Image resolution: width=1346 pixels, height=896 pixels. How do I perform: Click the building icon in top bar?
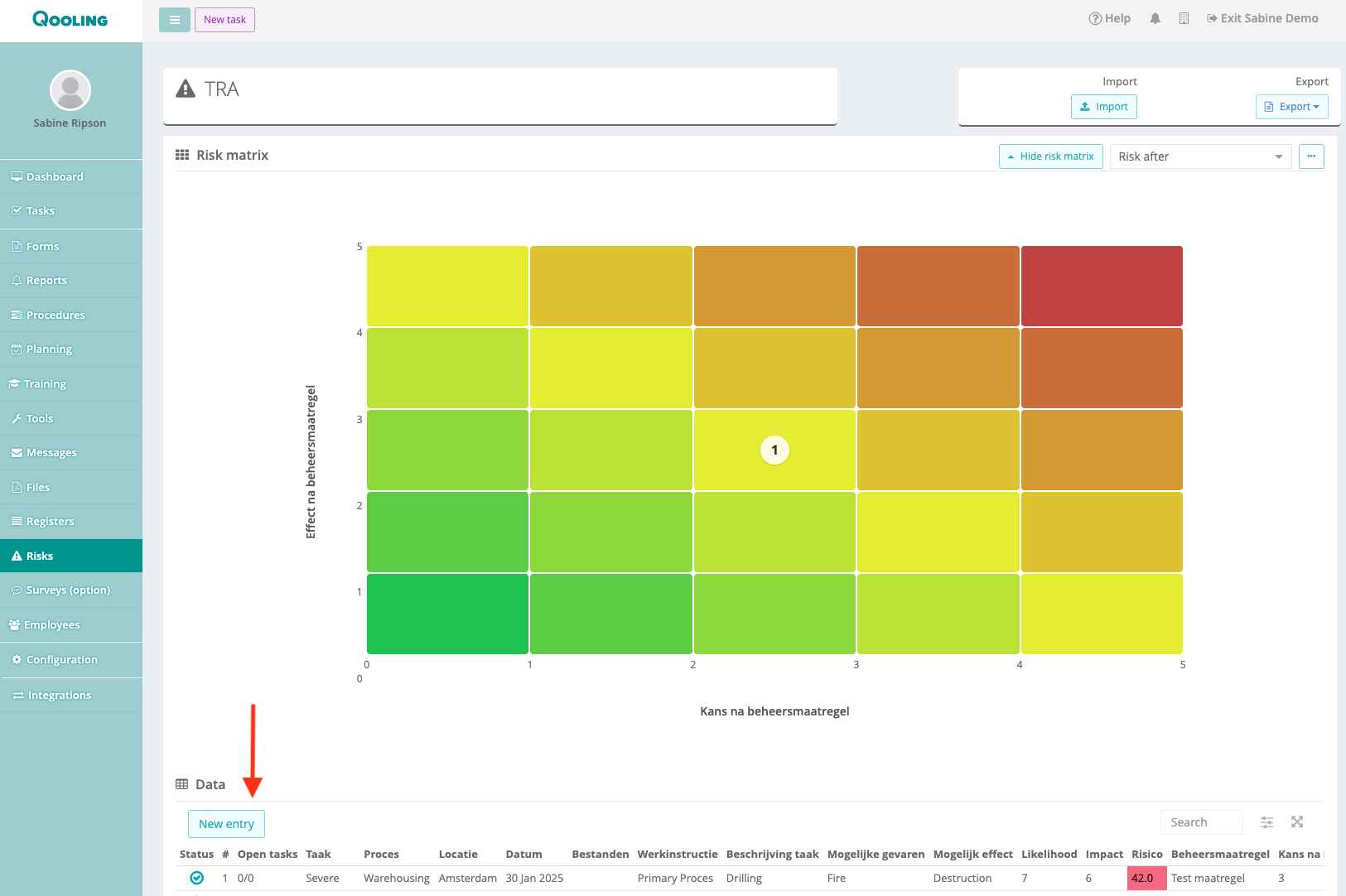pyautogui.click(x=1184, y=18)
